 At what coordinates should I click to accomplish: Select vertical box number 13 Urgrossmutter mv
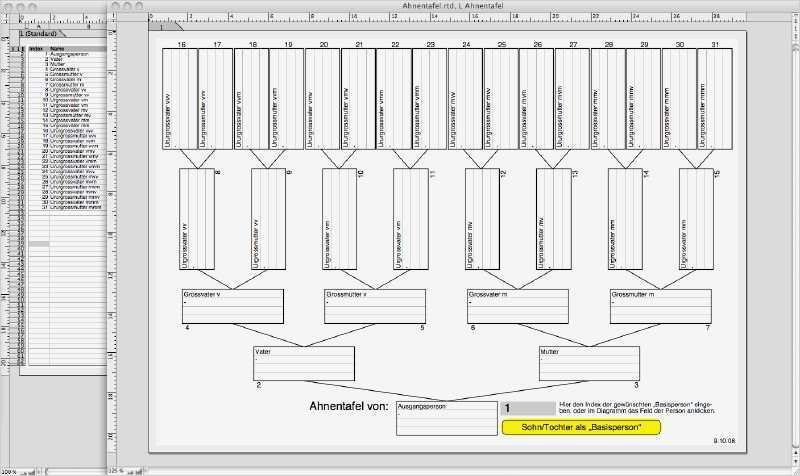554,219
